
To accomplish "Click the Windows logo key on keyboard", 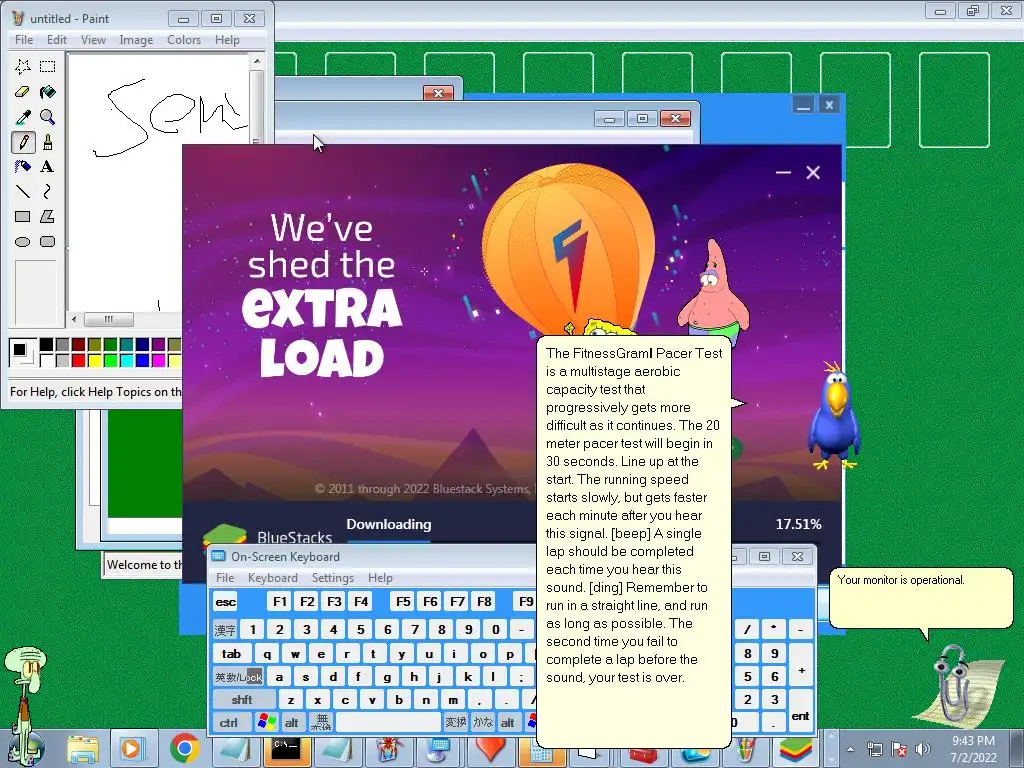I will [x=266, y=722].
